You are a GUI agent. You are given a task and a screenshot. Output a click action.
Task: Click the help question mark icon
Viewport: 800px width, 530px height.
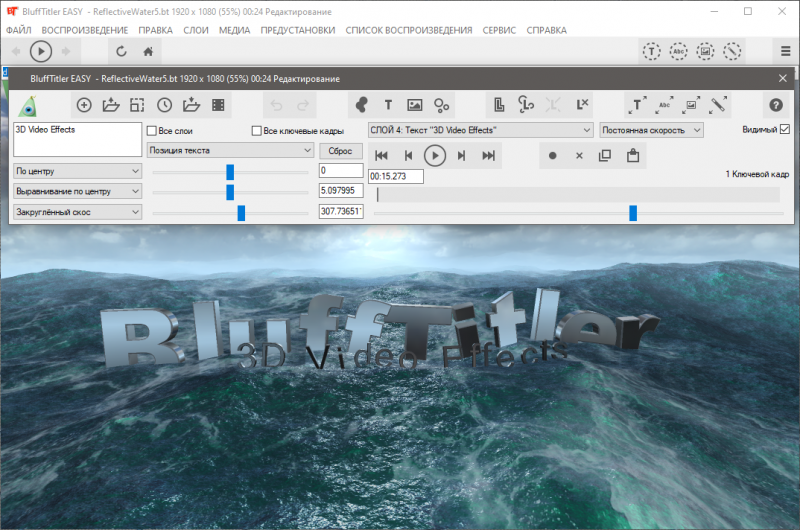tap(775, 104)
